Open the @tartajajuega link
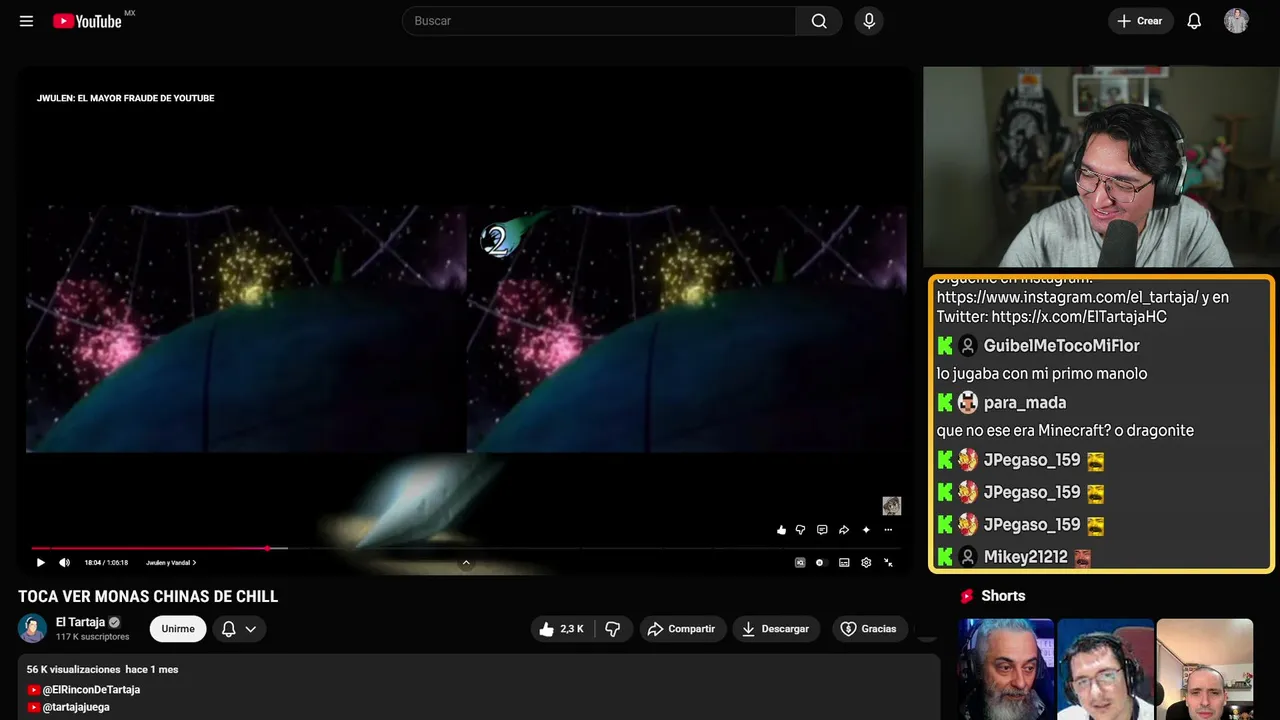This screenshot has height=720, width=1280. pyautogui.click(x=76, y=707)
